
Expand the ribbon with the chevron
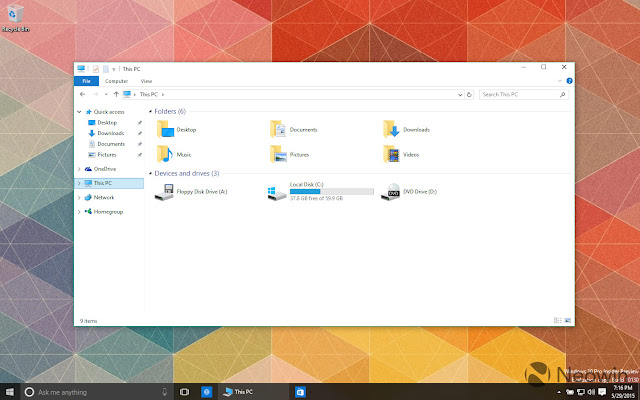[560, 81]
